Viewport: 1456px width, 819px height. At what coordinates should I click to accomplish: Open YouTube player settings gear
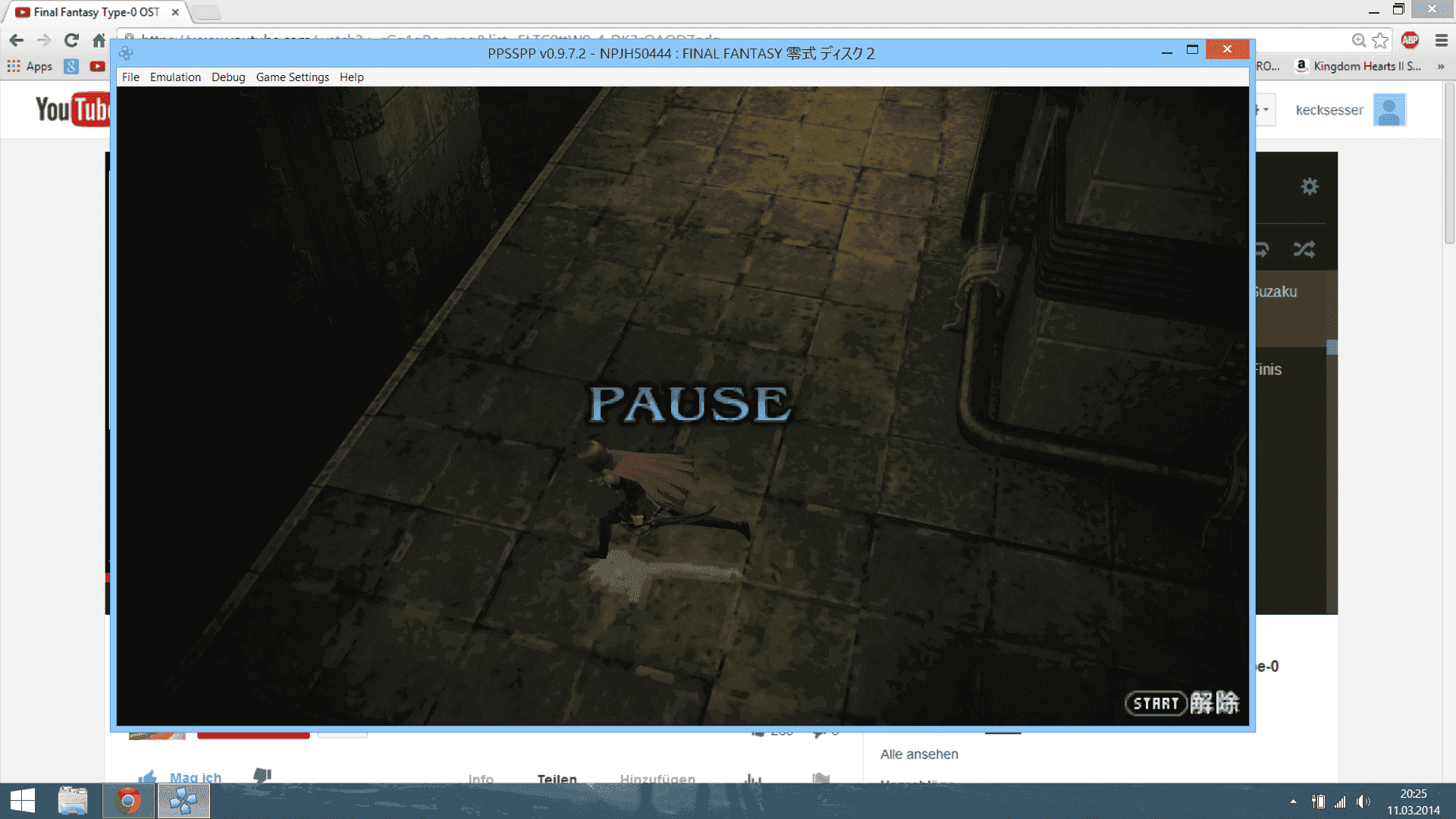(1310, 187)
